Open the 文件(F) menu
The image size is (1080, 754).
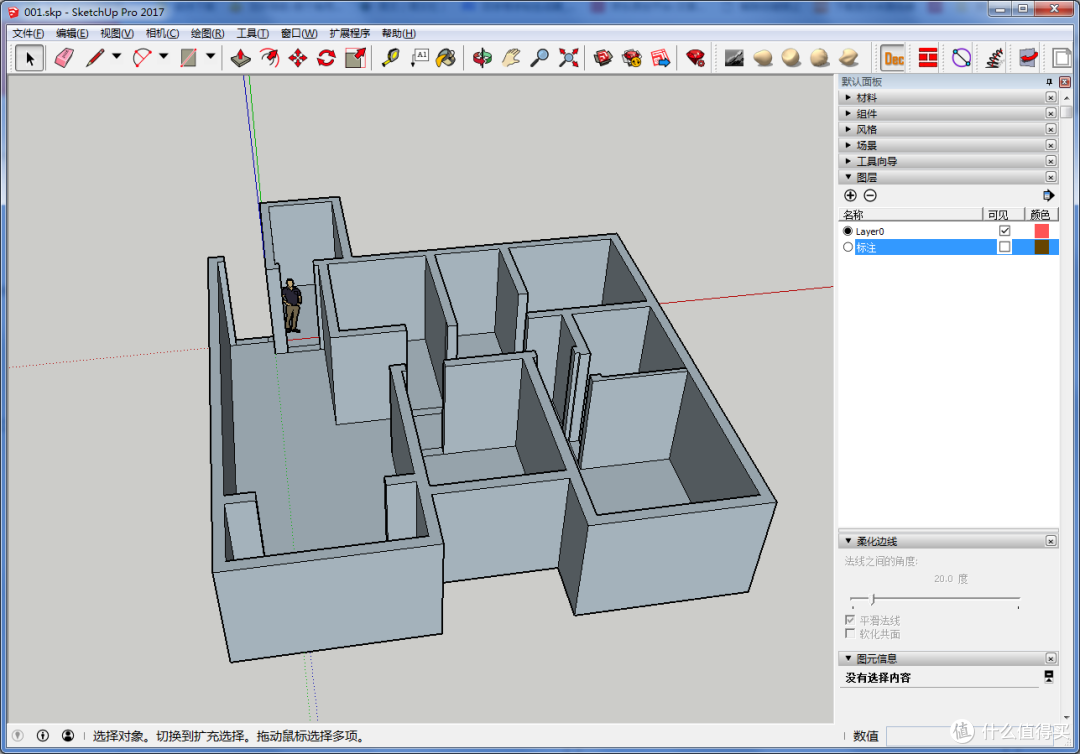28,33
